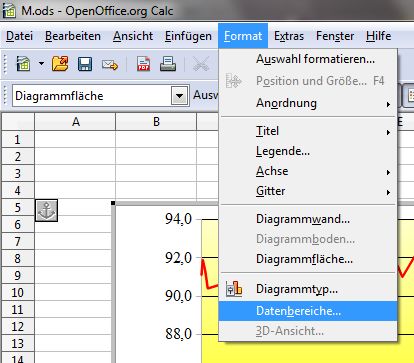Select row 5 header
Viewport: 414px width, 363px height.
click(x=18, y=207)
